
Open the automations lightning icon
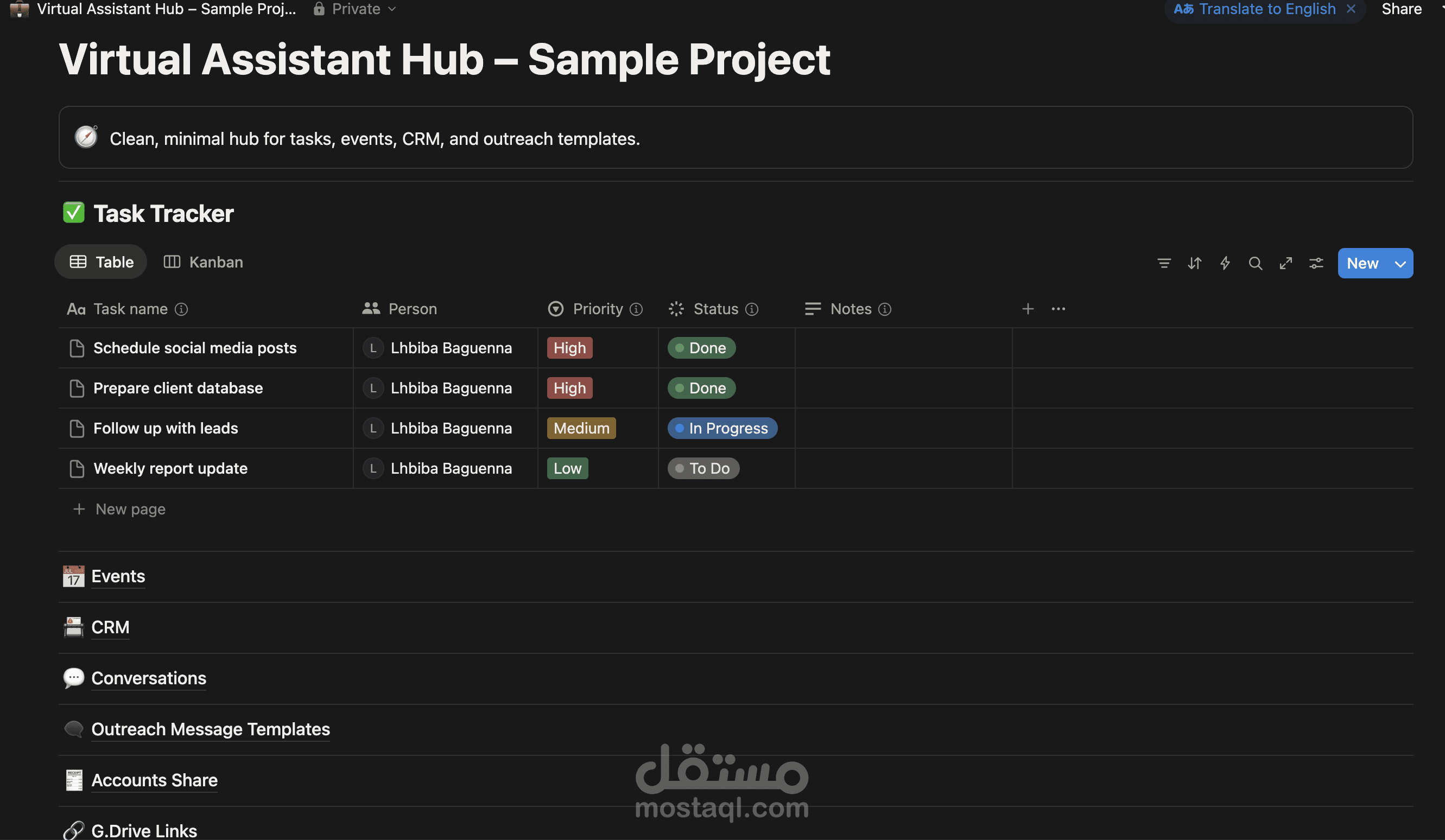[1225, 263]
